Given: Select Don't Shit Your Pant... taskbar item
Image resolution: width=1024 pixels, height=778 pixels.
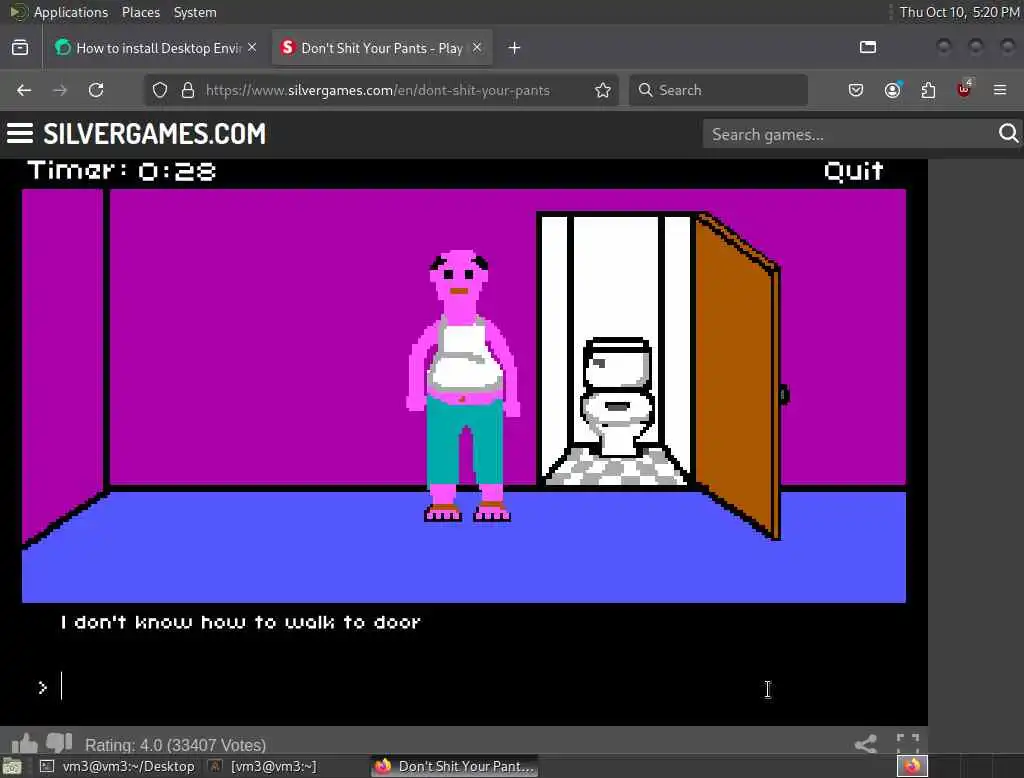Looking at the screenshot, I should coord(455,766).
